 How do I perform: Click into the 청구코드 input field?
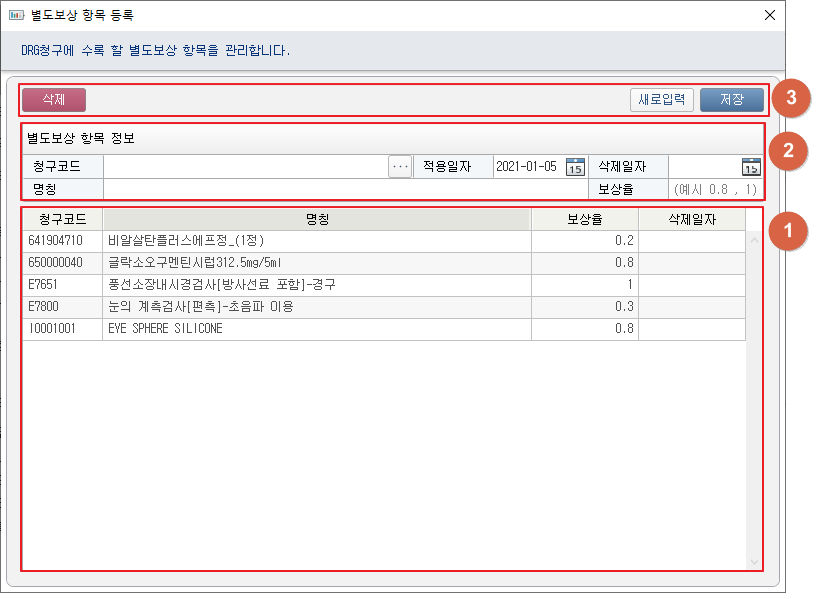point(245,167)
